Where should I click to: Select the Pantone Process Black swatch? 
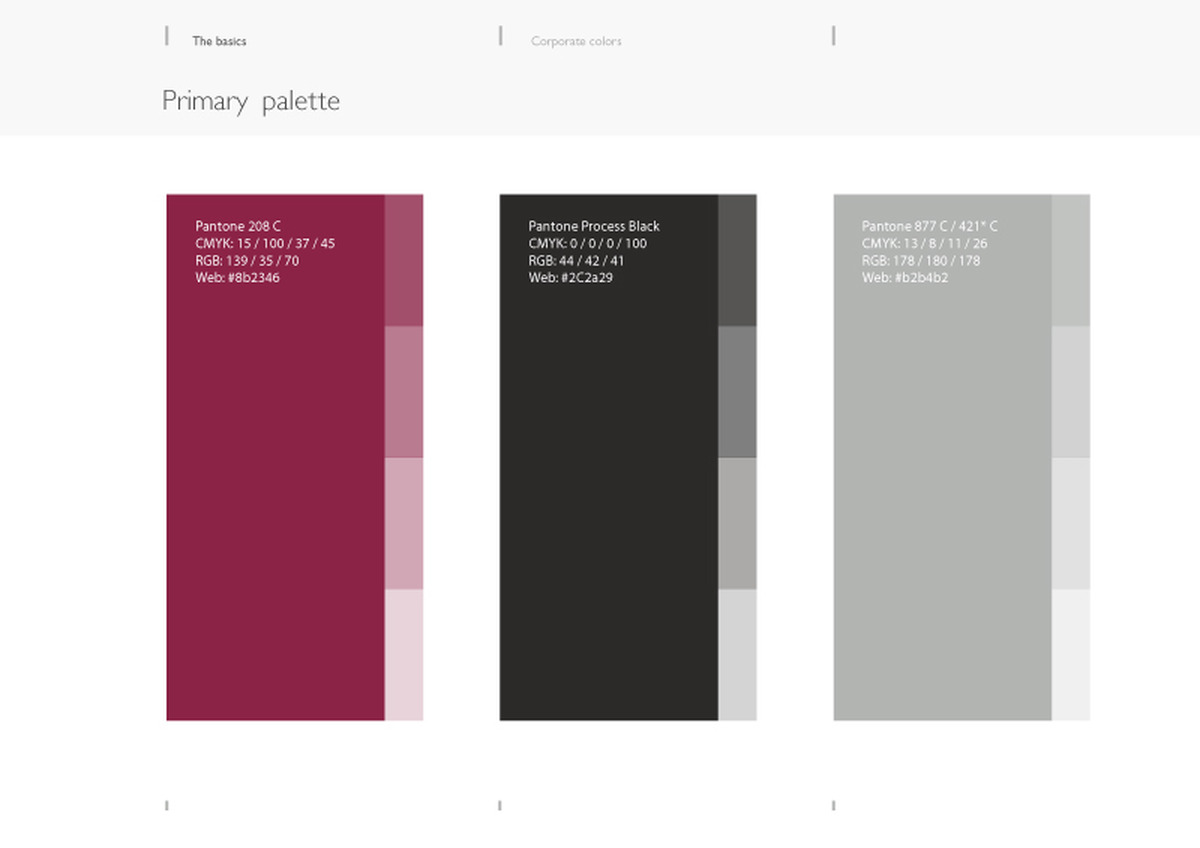(609, 457)
